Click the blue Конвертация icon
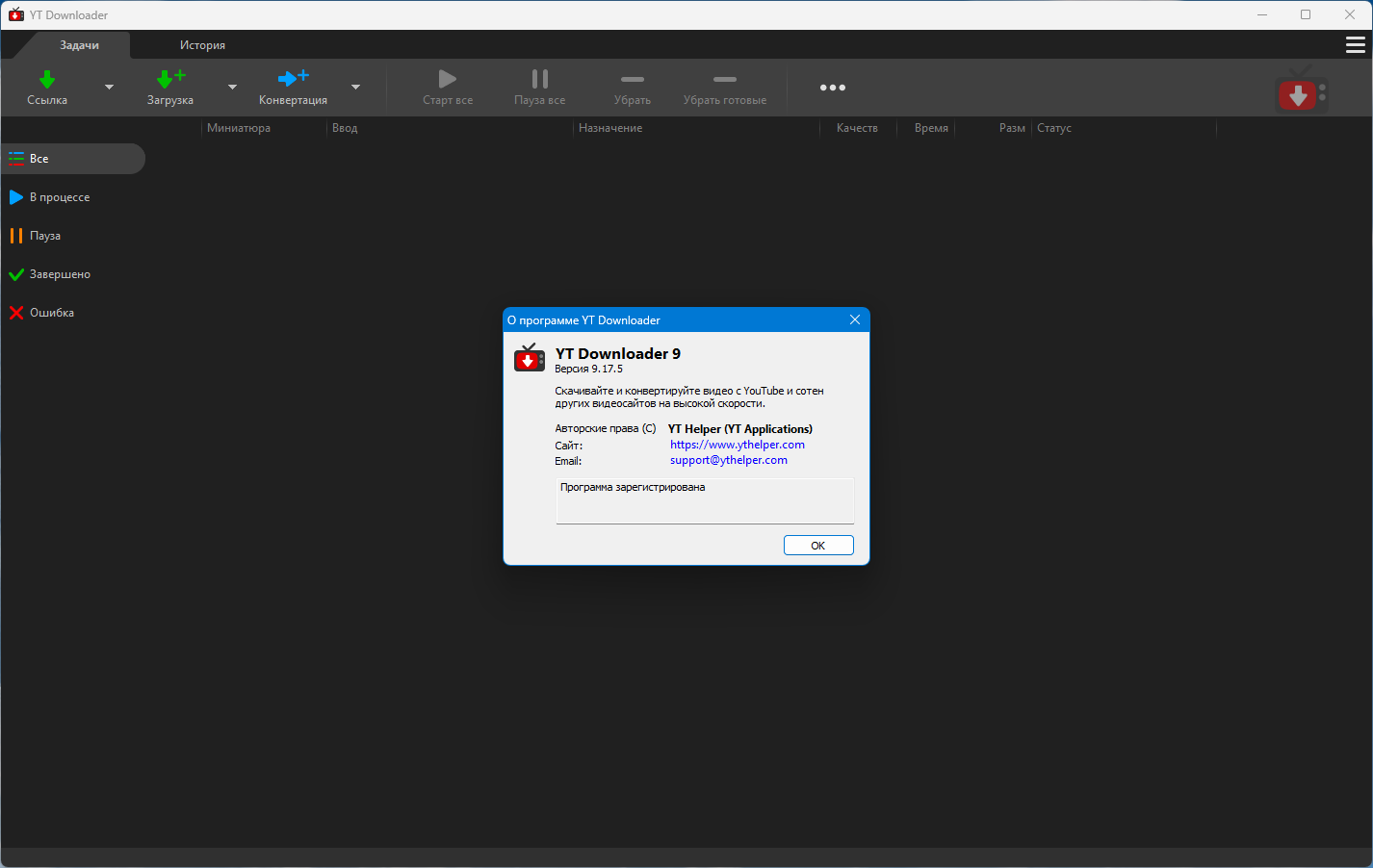This screenshot has width=1373, height=868. click(293, 79)
